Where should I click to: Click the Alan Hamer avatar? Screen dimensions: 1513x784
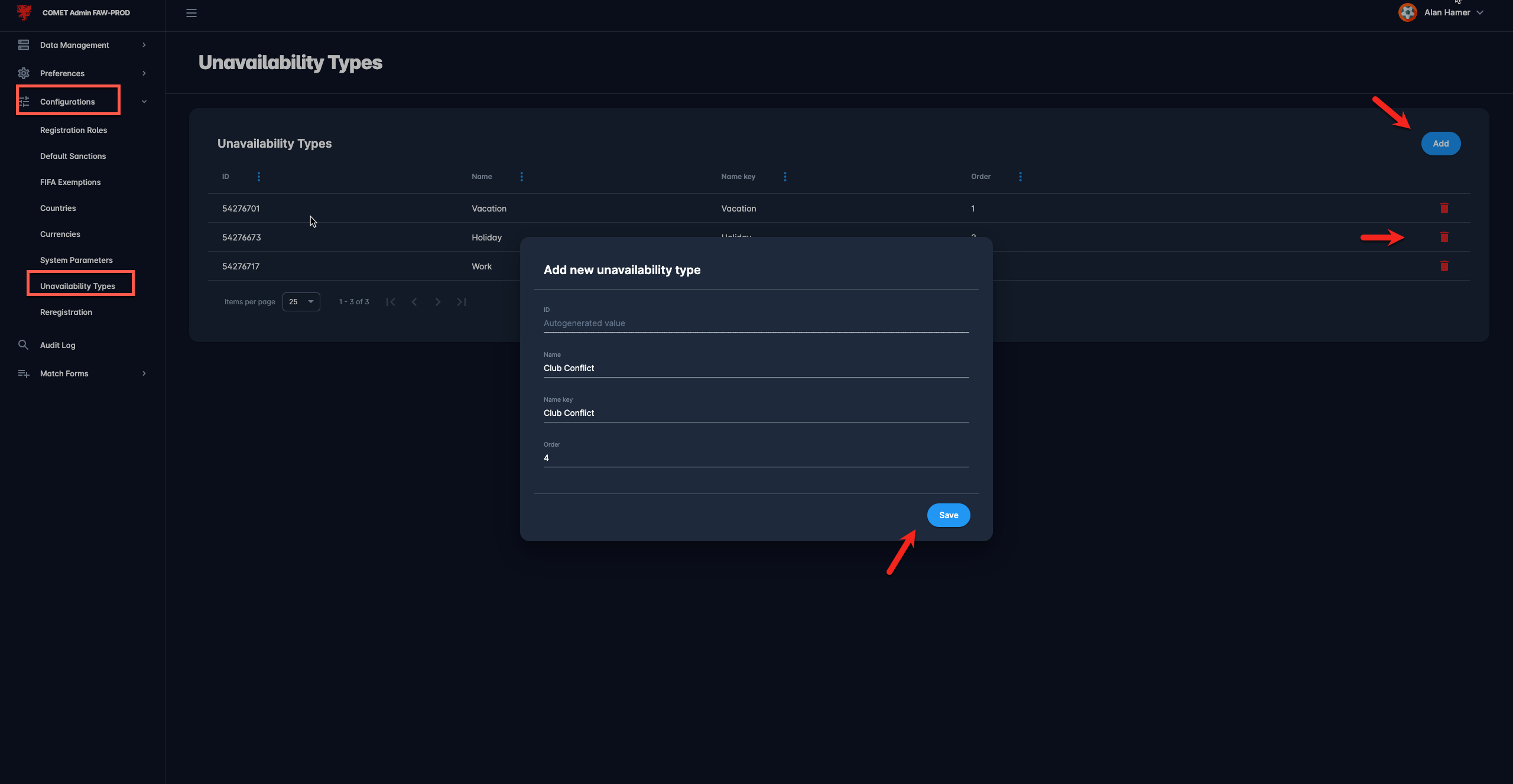[1407, 12]
